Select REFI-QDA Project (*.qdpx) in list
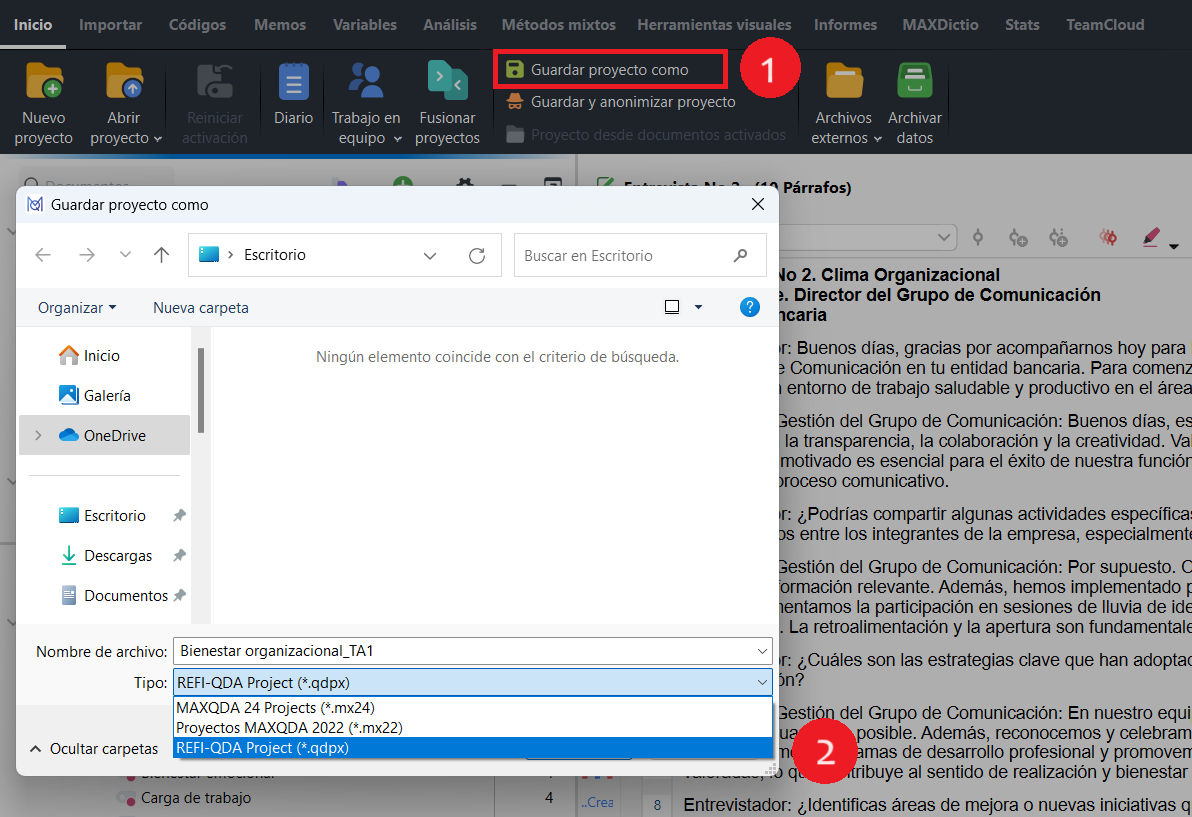Viewport: 1192px width, 817px height. [x=473, y=748]
